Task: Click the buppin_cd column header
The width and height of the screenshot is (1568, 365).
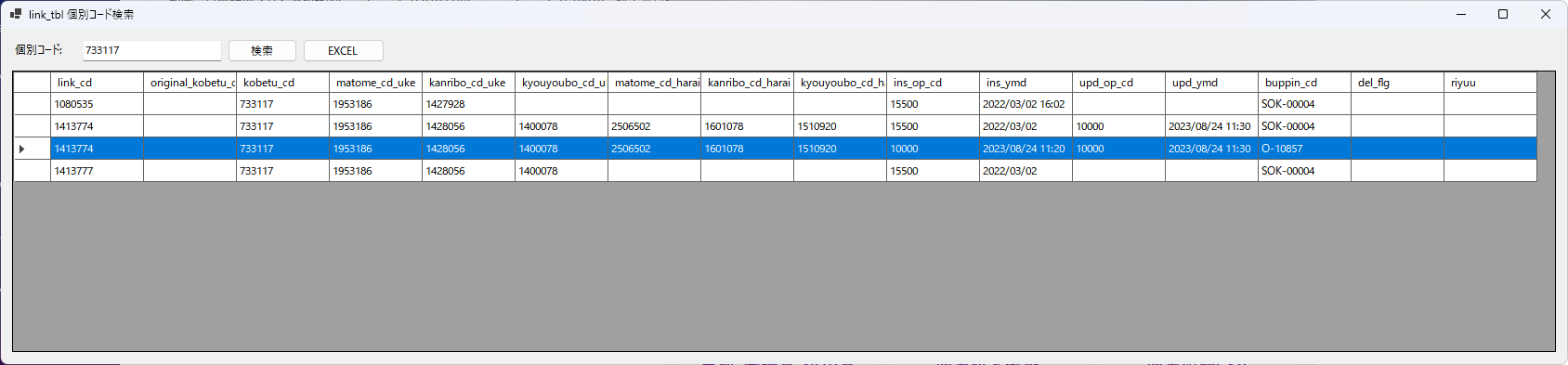Action: (x=1304, y=83)
